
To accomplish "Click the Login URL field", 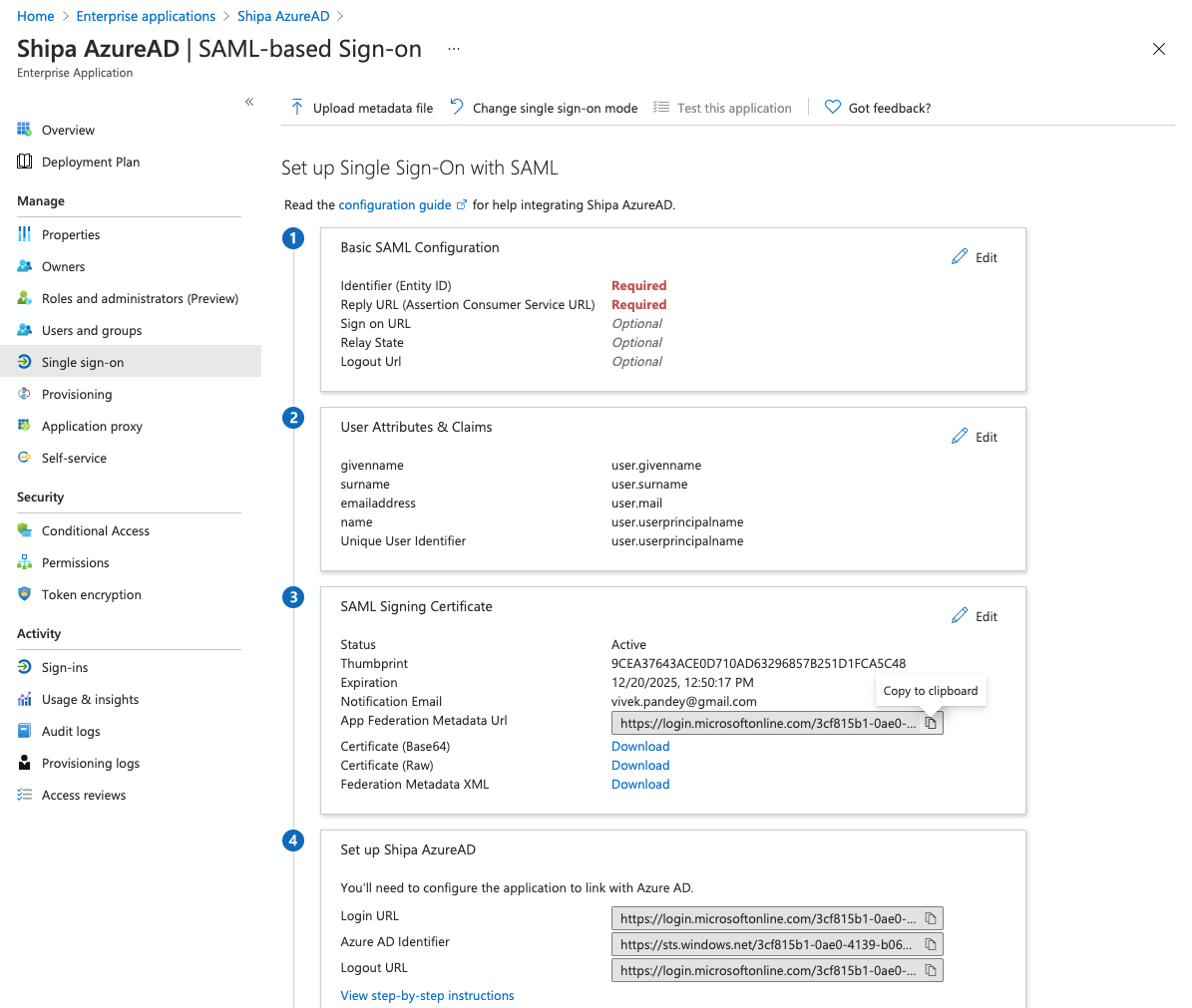I will pos(777,918).
